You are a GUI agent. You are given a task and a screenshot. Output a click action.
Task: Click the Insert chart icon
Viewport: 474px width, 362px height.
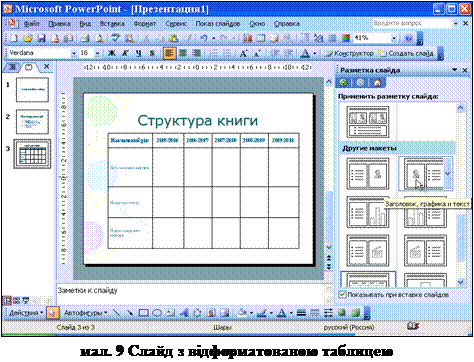[247, 38]
